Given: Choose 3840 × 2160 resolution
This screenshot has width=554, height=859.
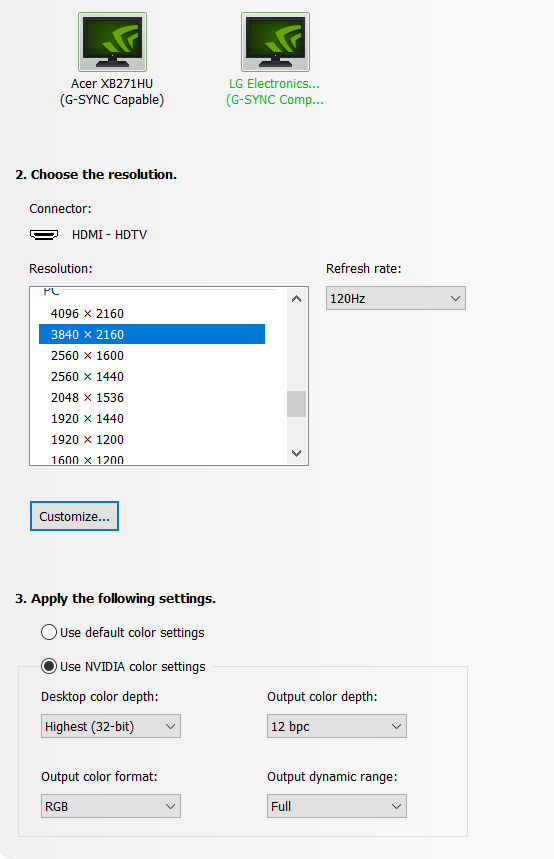Looking at the screenshot, I should click(152, 334).
